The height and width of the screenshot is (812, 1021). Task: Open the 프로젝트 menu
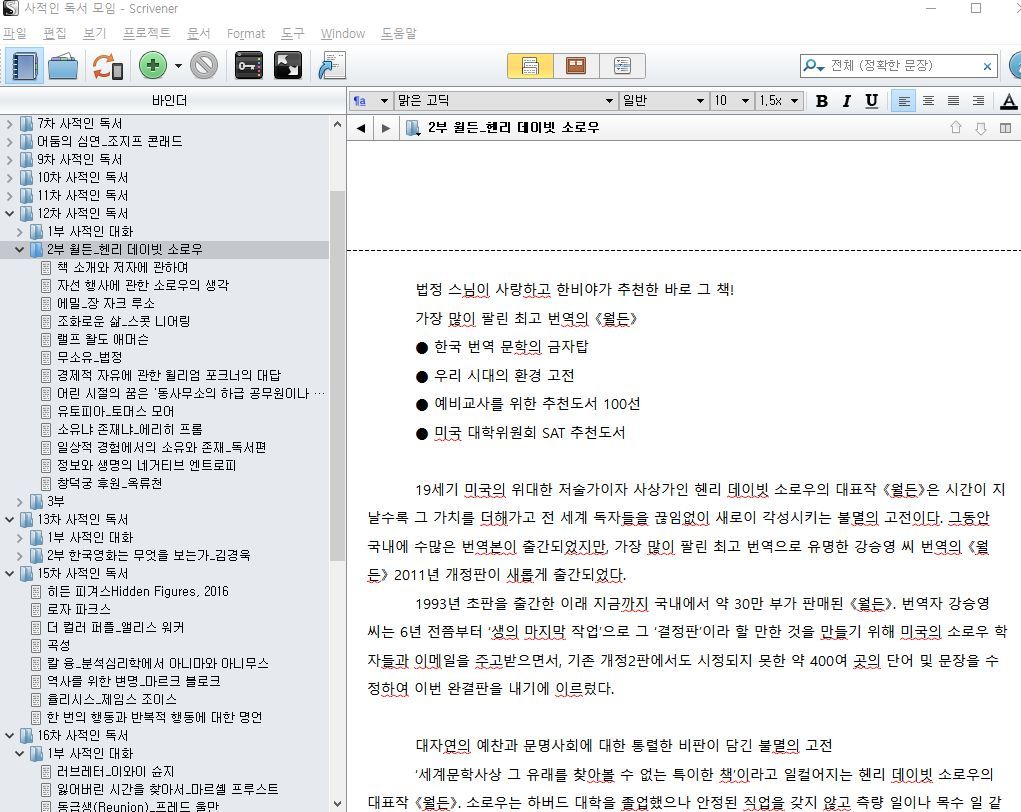(x=147, y=33)
